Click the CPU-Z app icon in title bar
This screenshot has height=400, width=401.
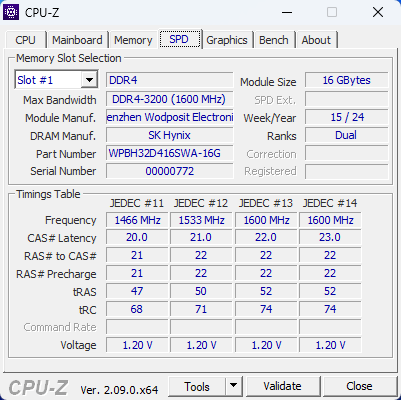coord(11,12)
